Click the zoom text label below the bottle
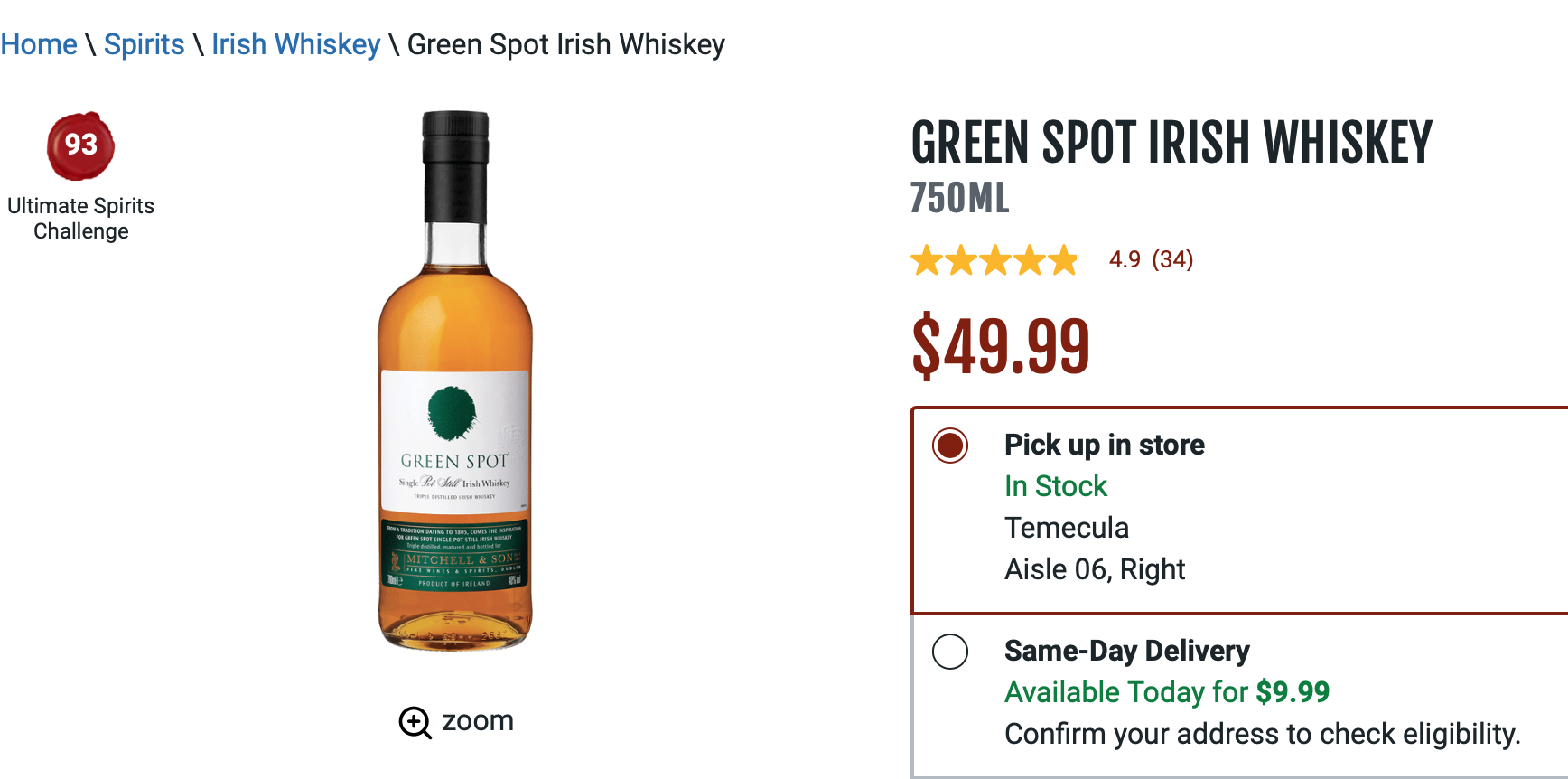Screen dimensions: 1568x779 [478, 721]
